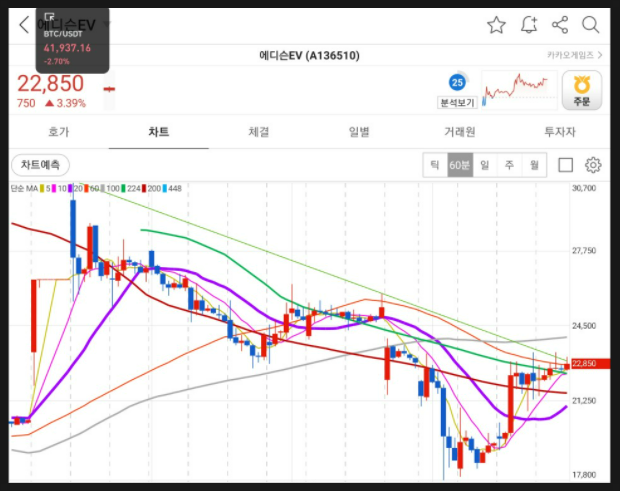Screen dimensions: 620x491
Task: Click the 24,500 axis label
Action: 584,326
